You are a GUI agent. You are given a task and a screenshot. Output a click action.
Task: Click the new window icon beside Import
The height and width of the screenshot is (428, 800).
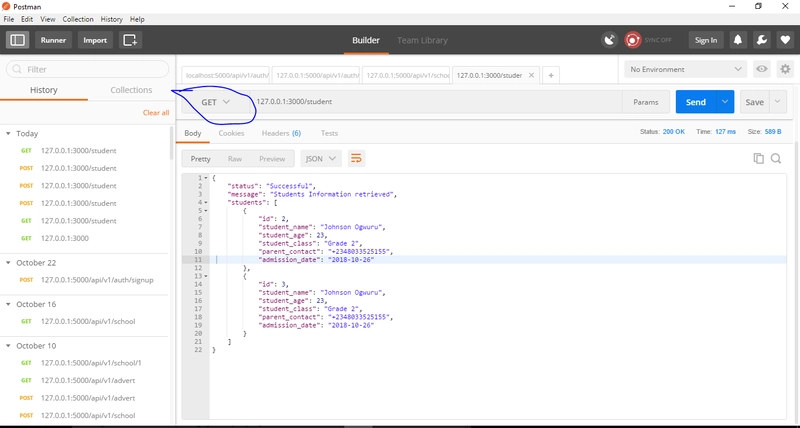click(130, 40)
